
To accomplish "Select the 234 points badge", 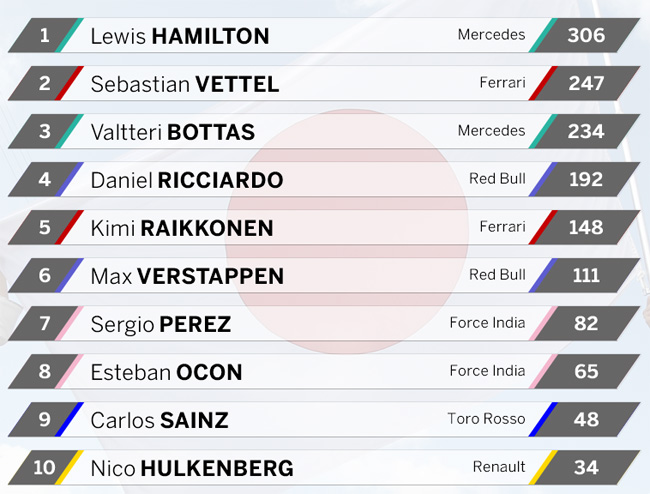I will point(586,131).
